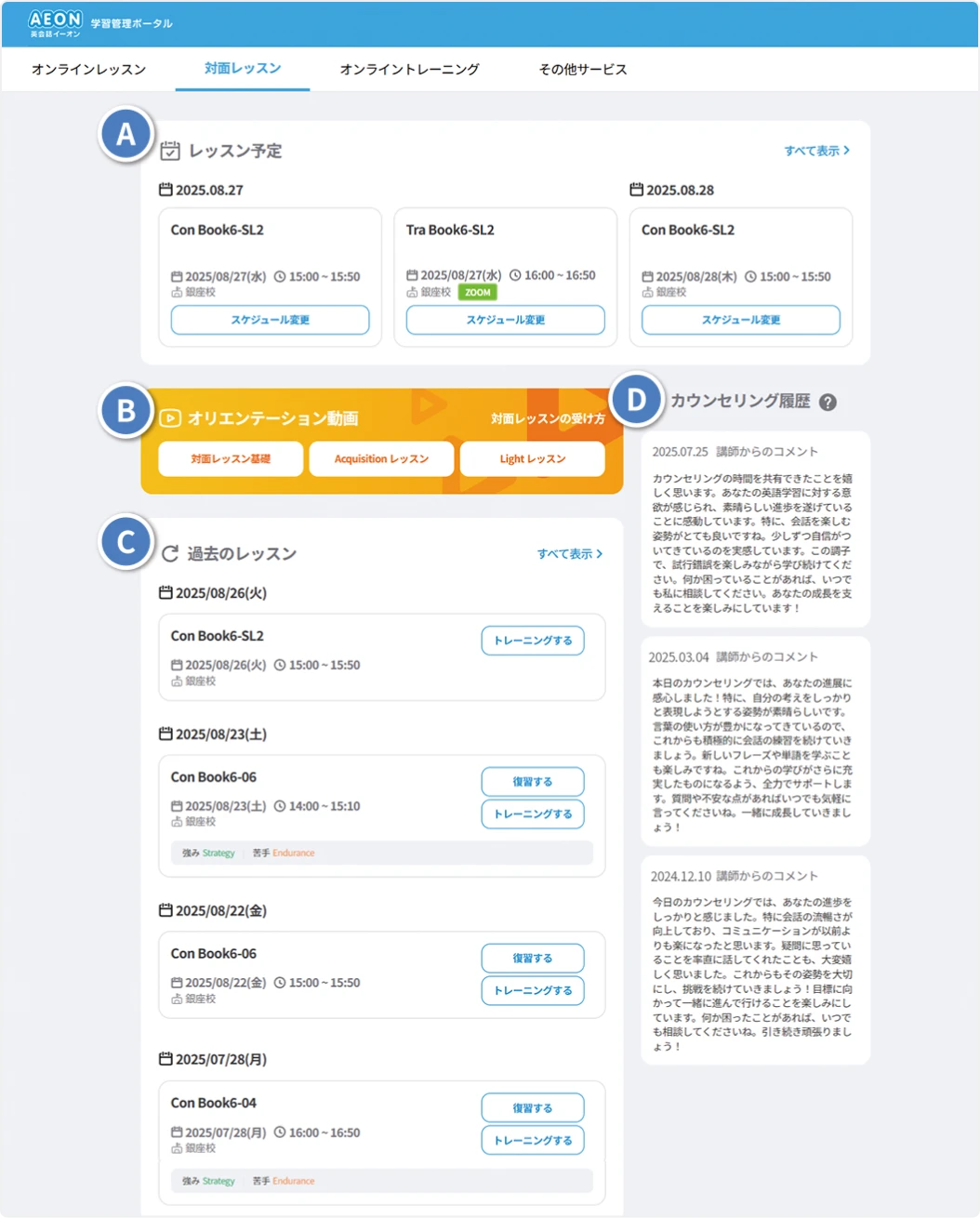Expand すべて表示 in レッスン予定 section
Image resolution: width=980 pixels, height=1218 pixels.
tap(816, 151)
